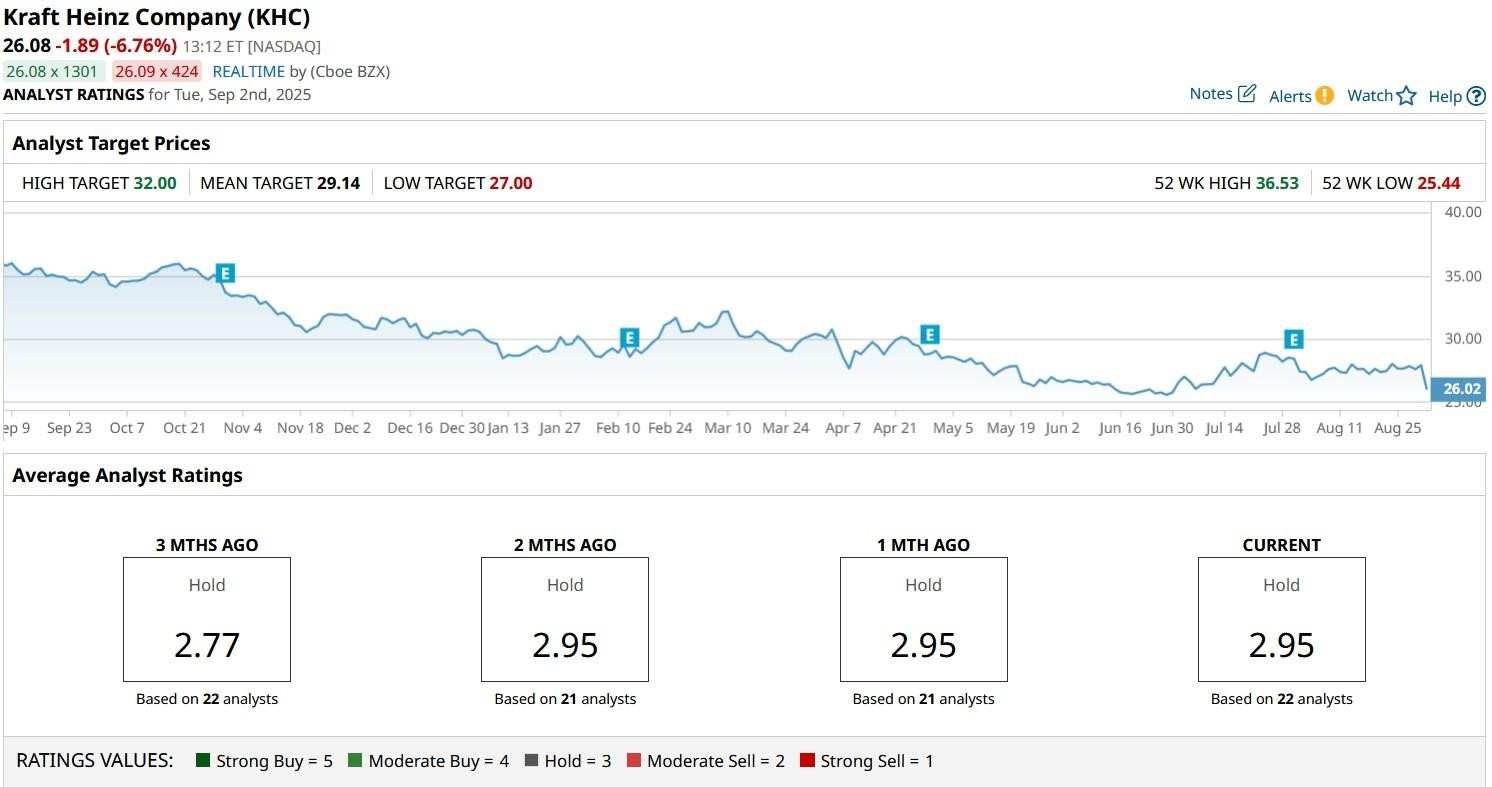Click the gray Hold legend swatch
The height and width of the screenshot is (787, 1492).
531,761
